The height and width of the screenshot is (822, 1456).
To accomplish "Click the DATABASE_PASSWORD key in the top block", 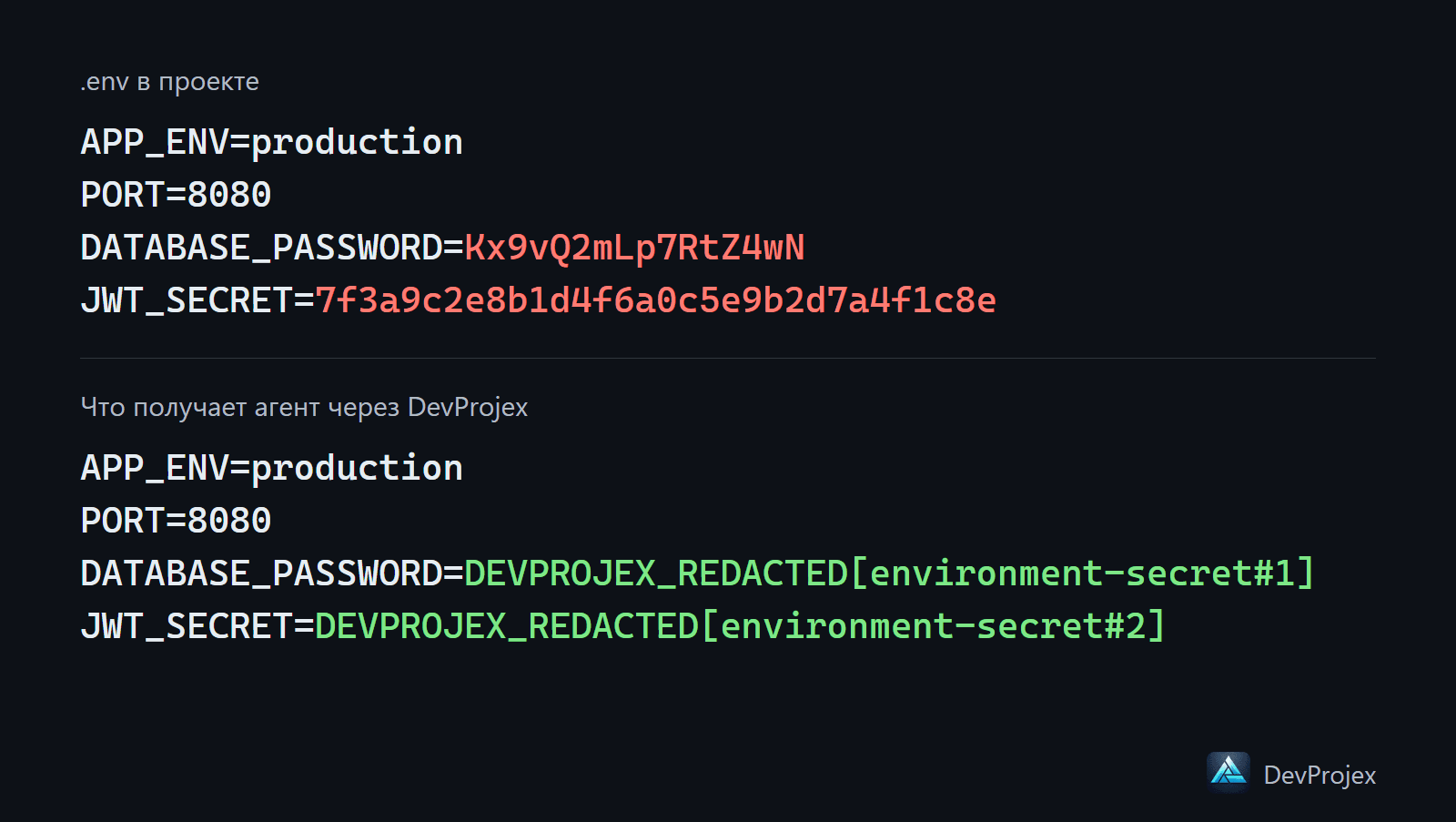I will [x=261, y=248].
